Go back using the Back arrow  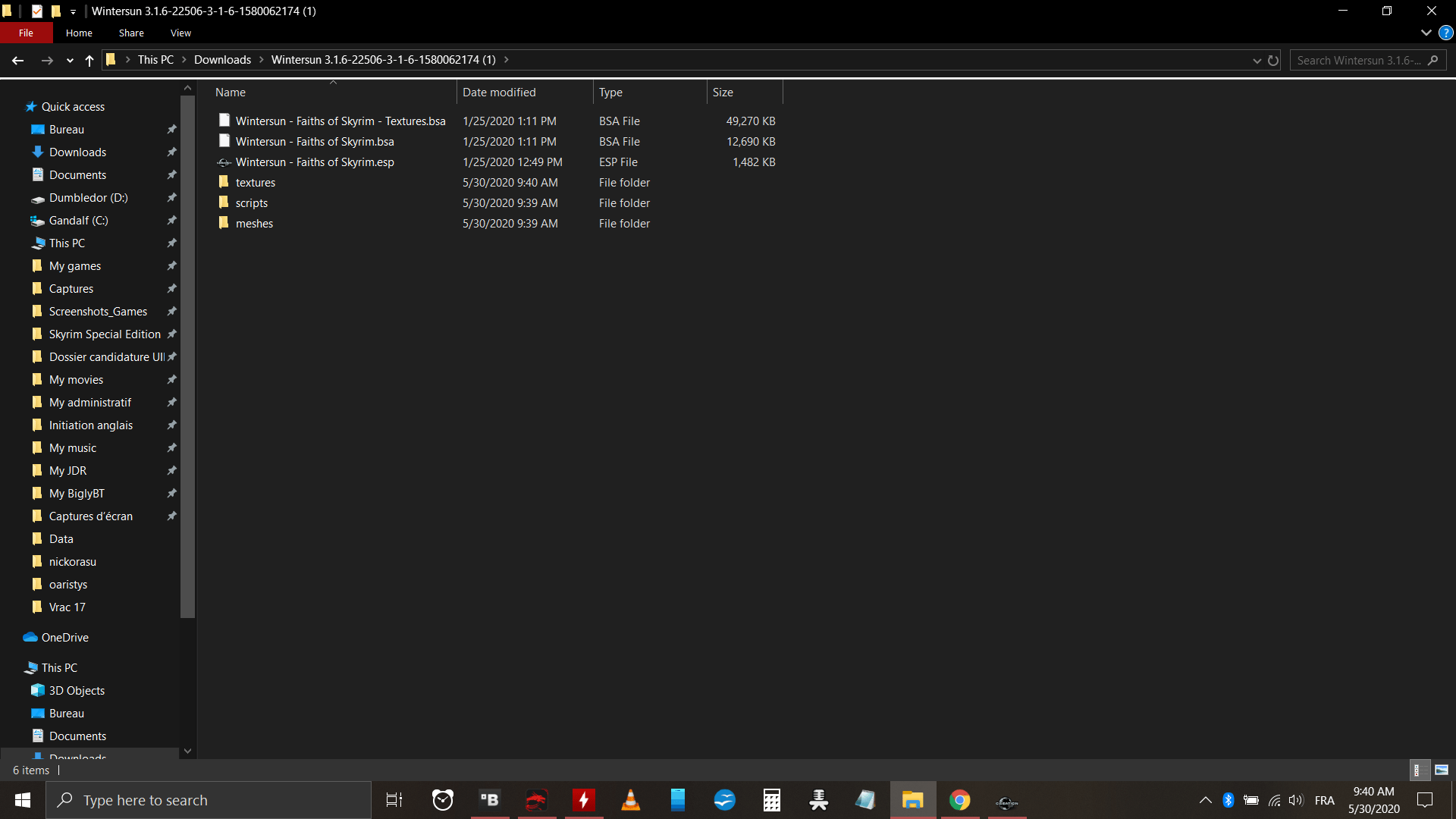point(18,60)
